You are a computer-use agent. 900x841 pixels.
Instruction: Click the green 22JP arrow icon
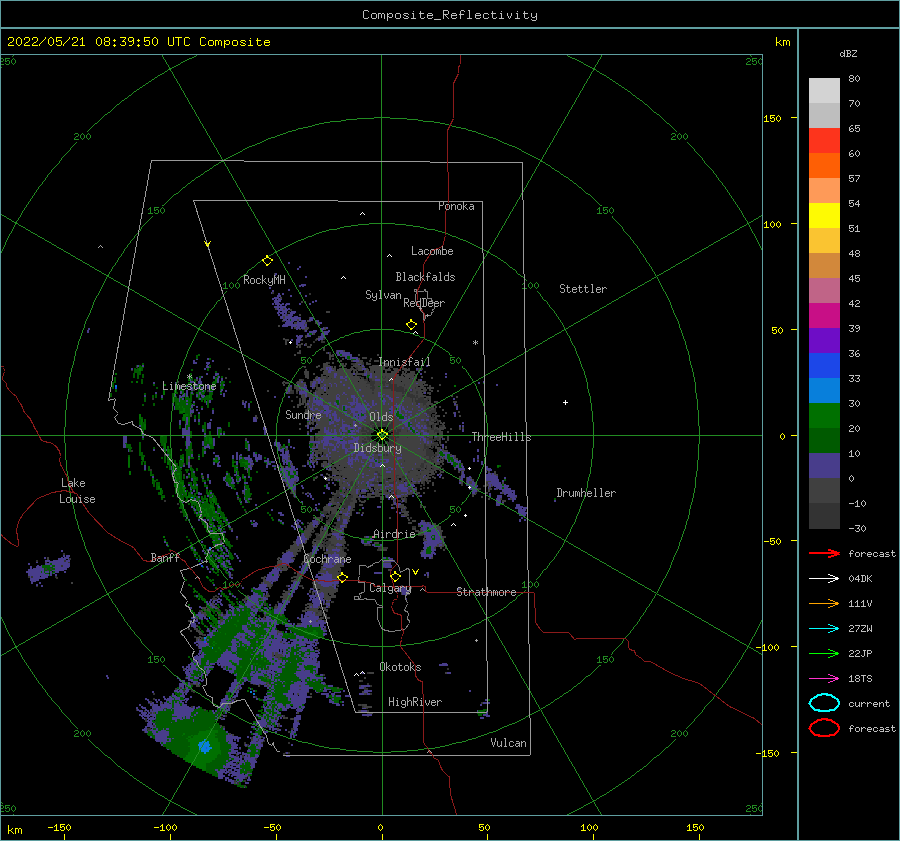(824, 653)
